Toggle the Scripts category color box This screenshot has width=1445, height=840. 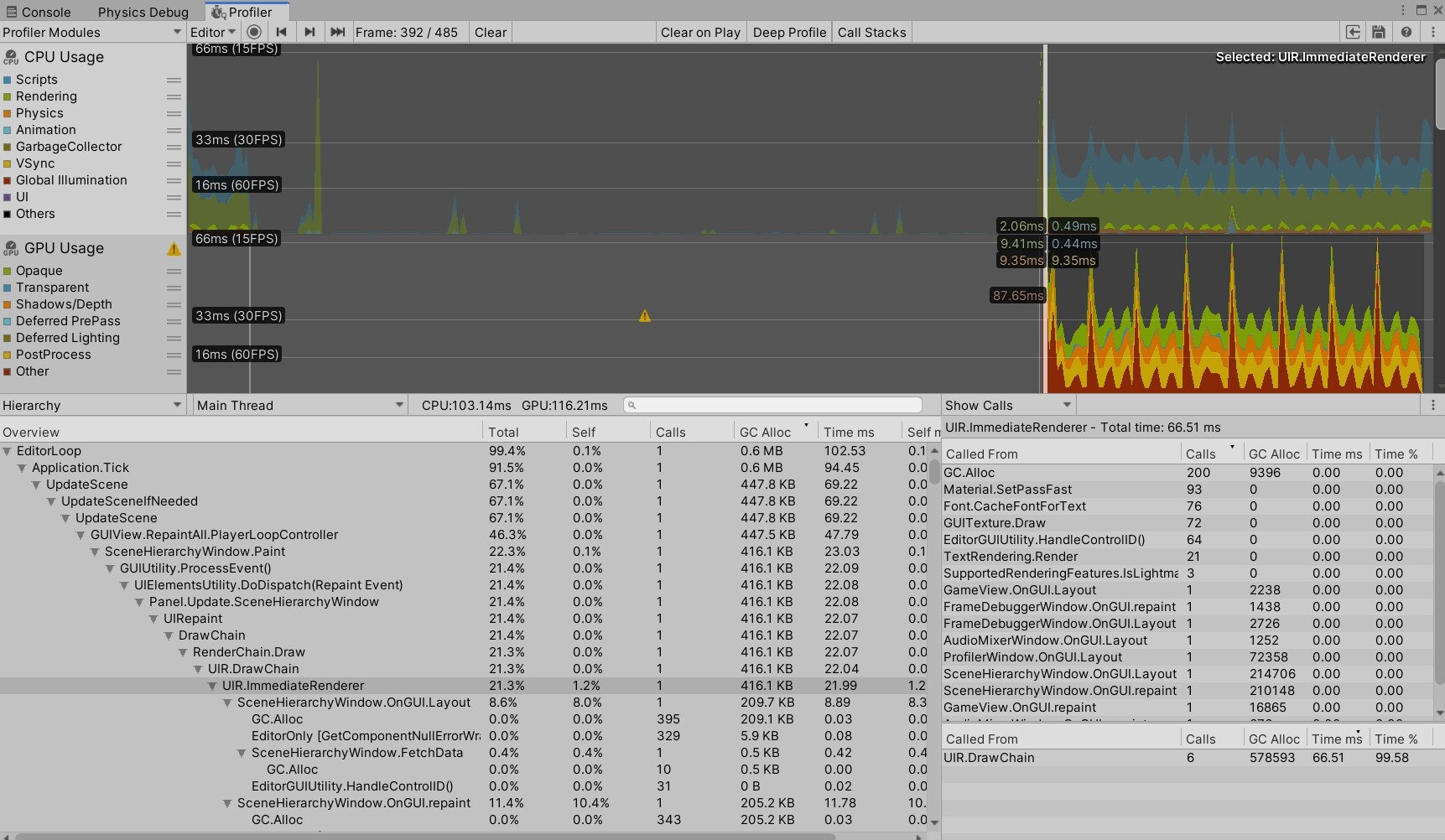click(8, 80)
